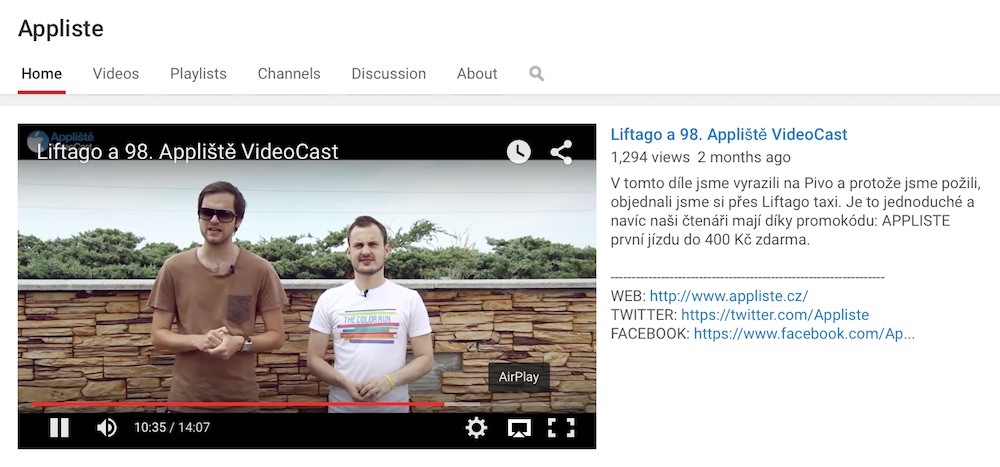Viewport: 1000px width, 467px height.
Task: View the About tab
Action: [477, 74]
